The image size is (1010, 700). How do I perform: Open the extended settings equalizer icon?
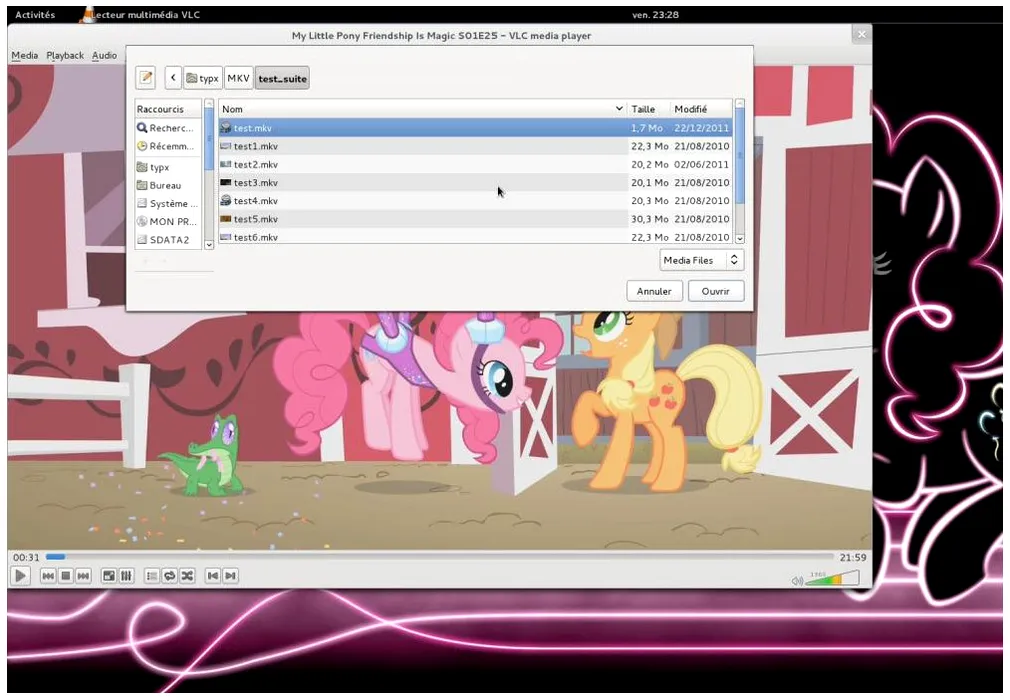click(x=126, y=576)
